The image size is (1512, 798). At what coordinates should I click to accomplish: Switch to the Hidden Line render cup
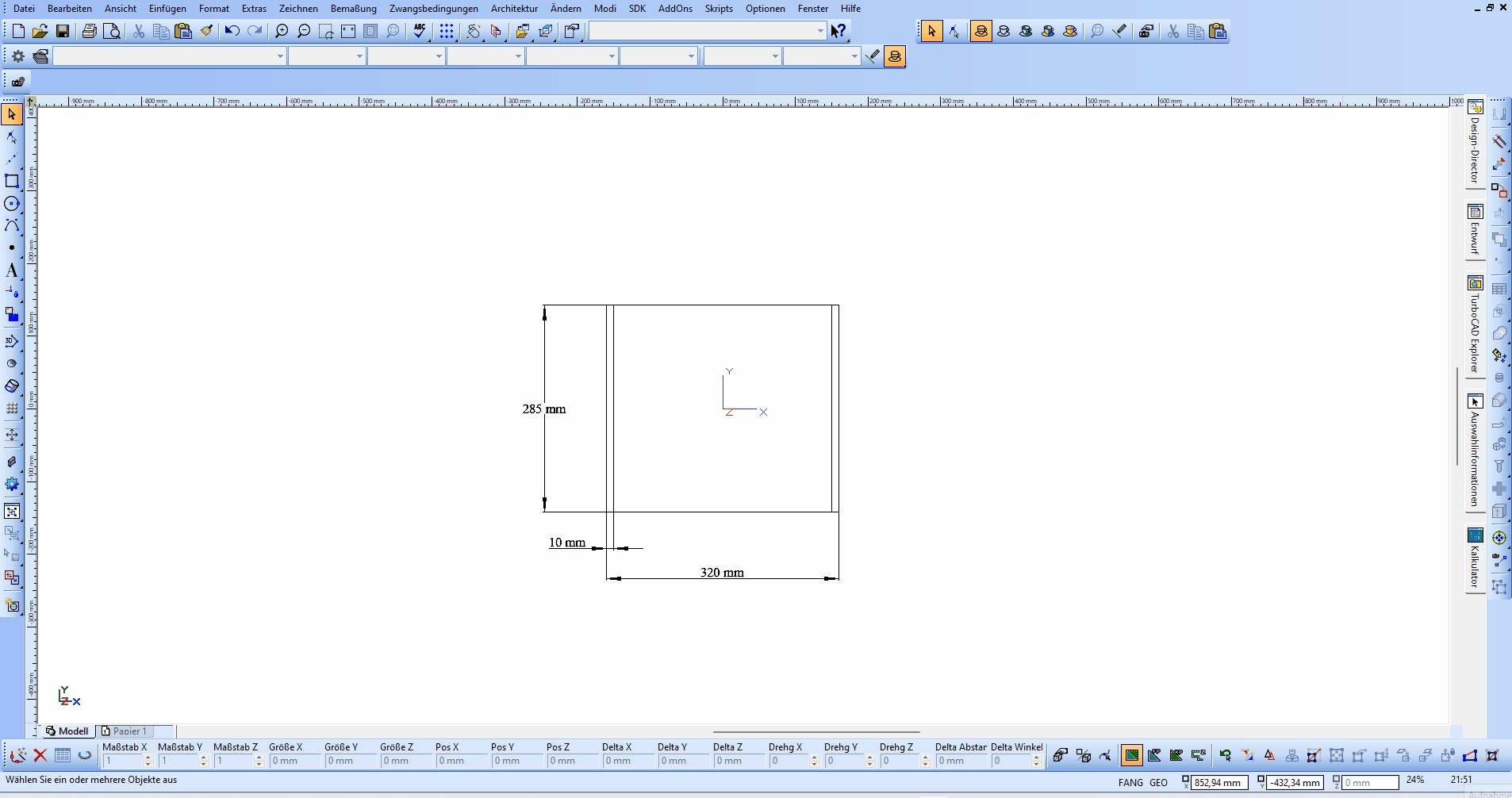[x=1004, y=31]
